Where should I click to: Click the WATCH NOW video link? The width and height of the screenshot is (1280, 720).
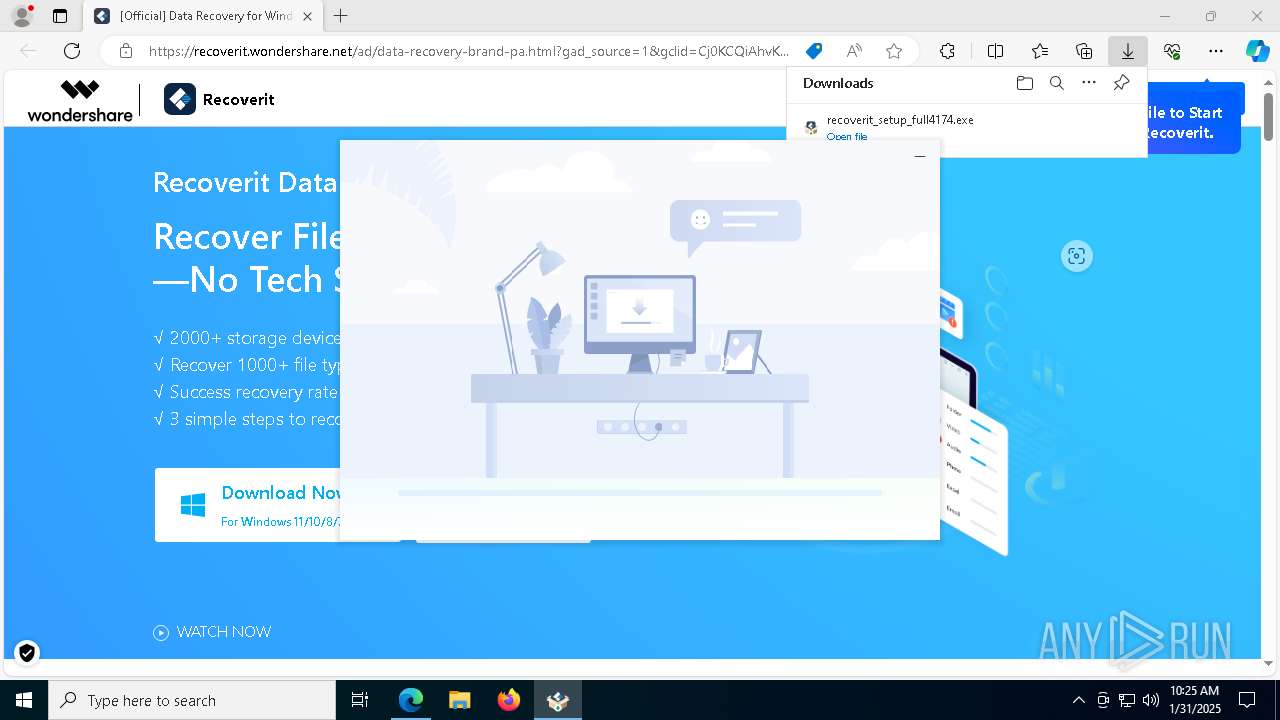pyautogui.click(x=212, y=632)
